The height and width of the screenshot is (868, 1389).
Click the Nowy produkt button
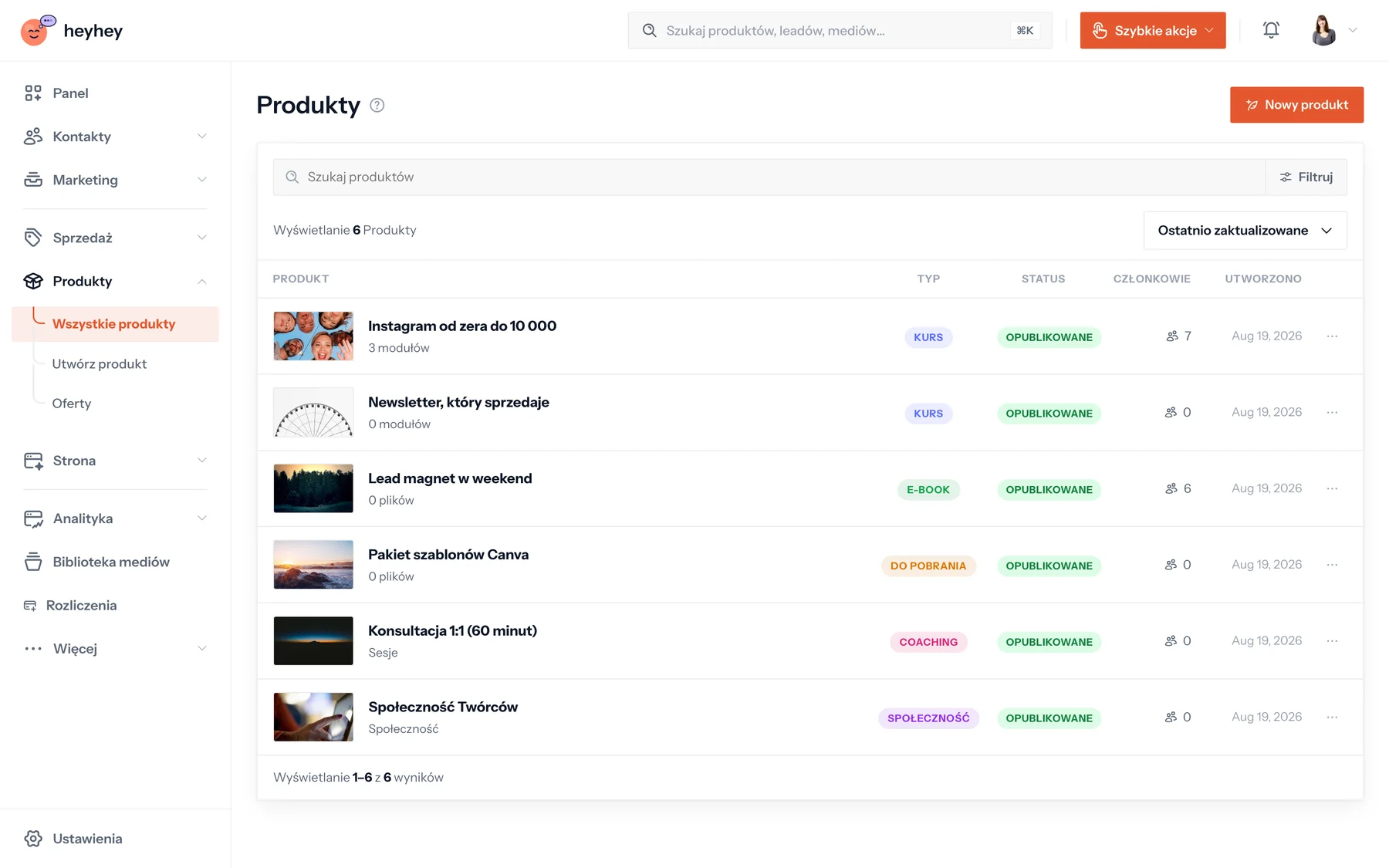1296,105
